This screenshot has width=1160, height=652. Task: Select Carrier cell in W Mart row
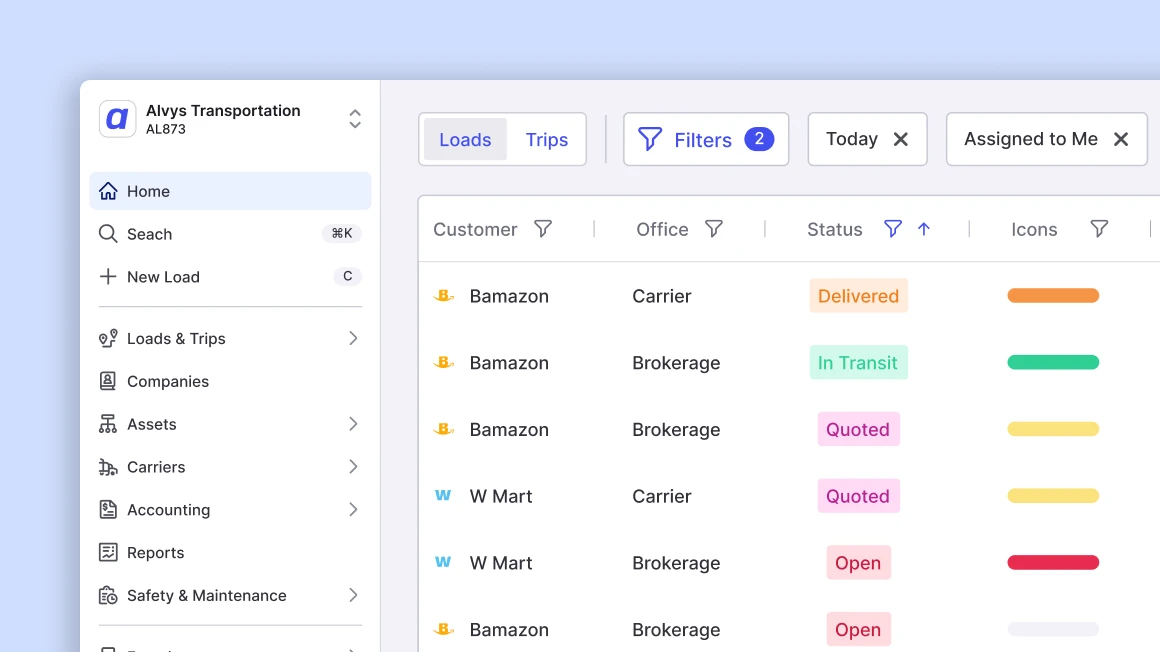tap(661, 496)
